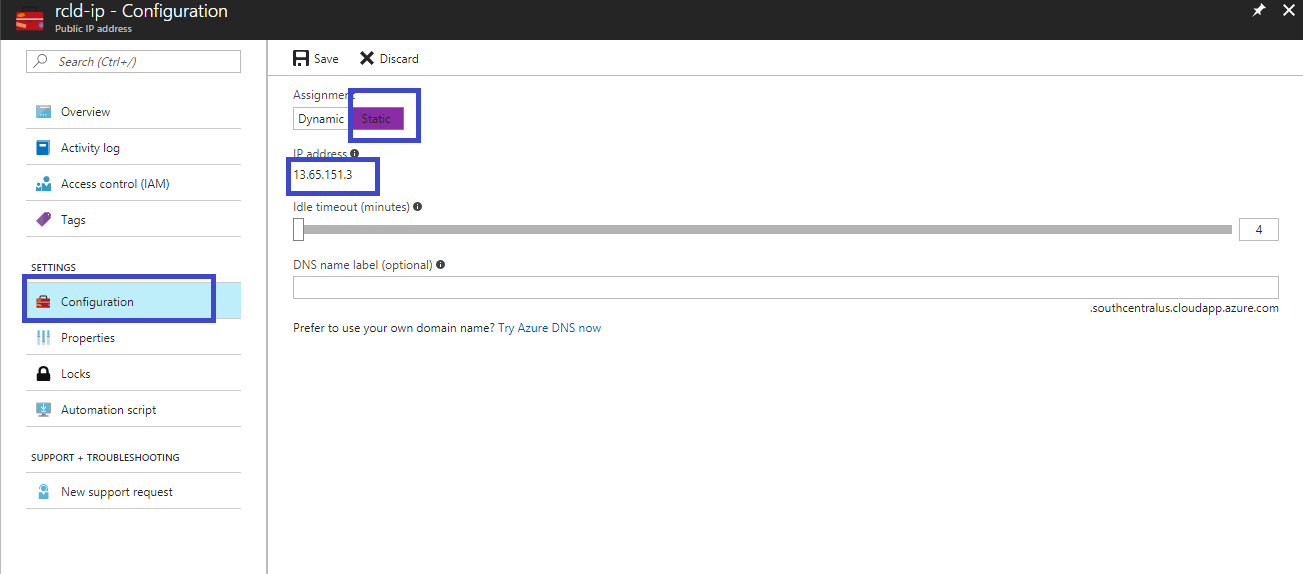1303x574 pixels.
Task: Select Static assignment option
Action: pos(376,119)
